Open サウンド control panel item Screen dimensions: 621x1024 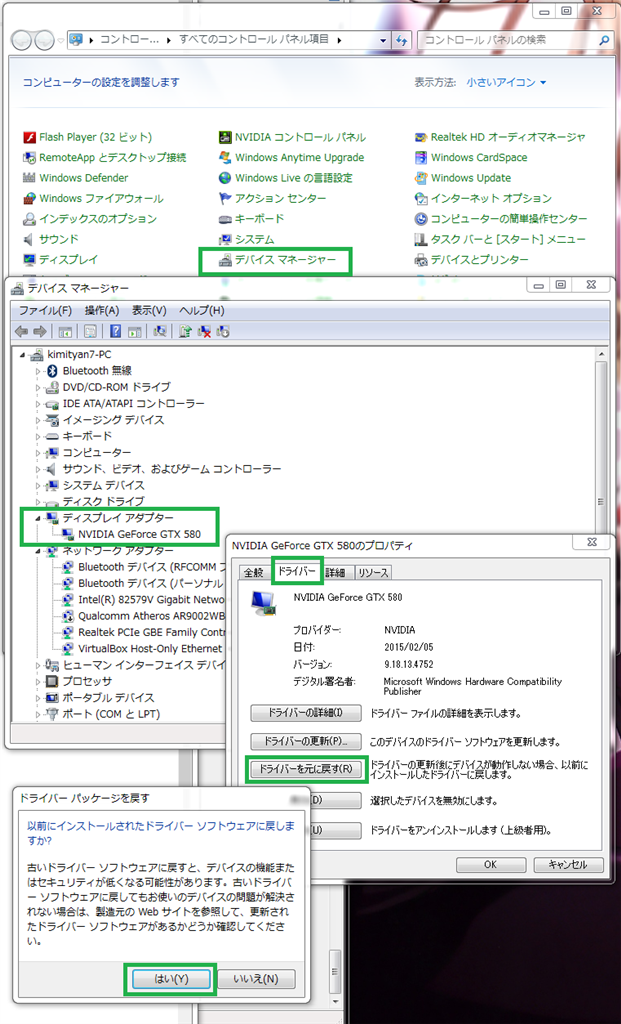51,239
